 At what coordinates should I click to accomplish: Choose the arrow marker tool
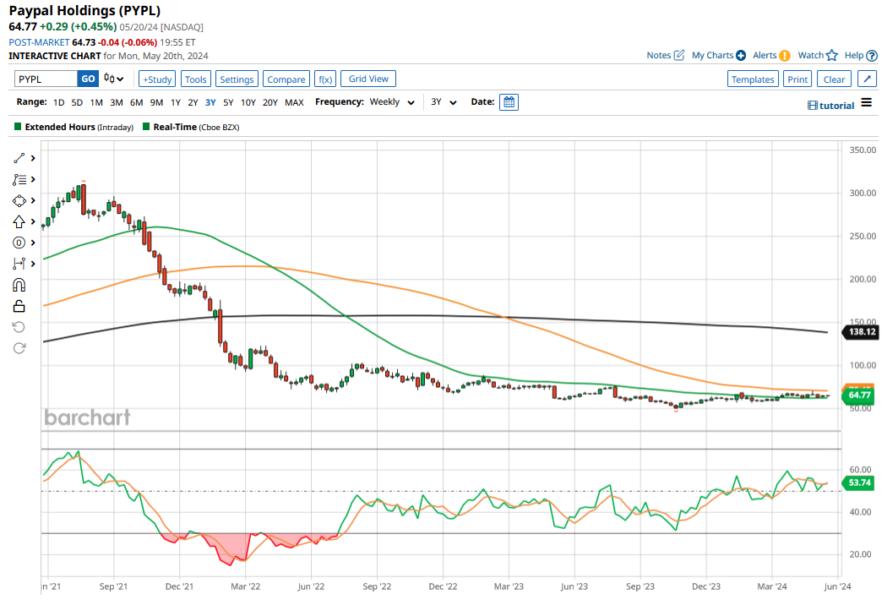[x=19, y=222]
